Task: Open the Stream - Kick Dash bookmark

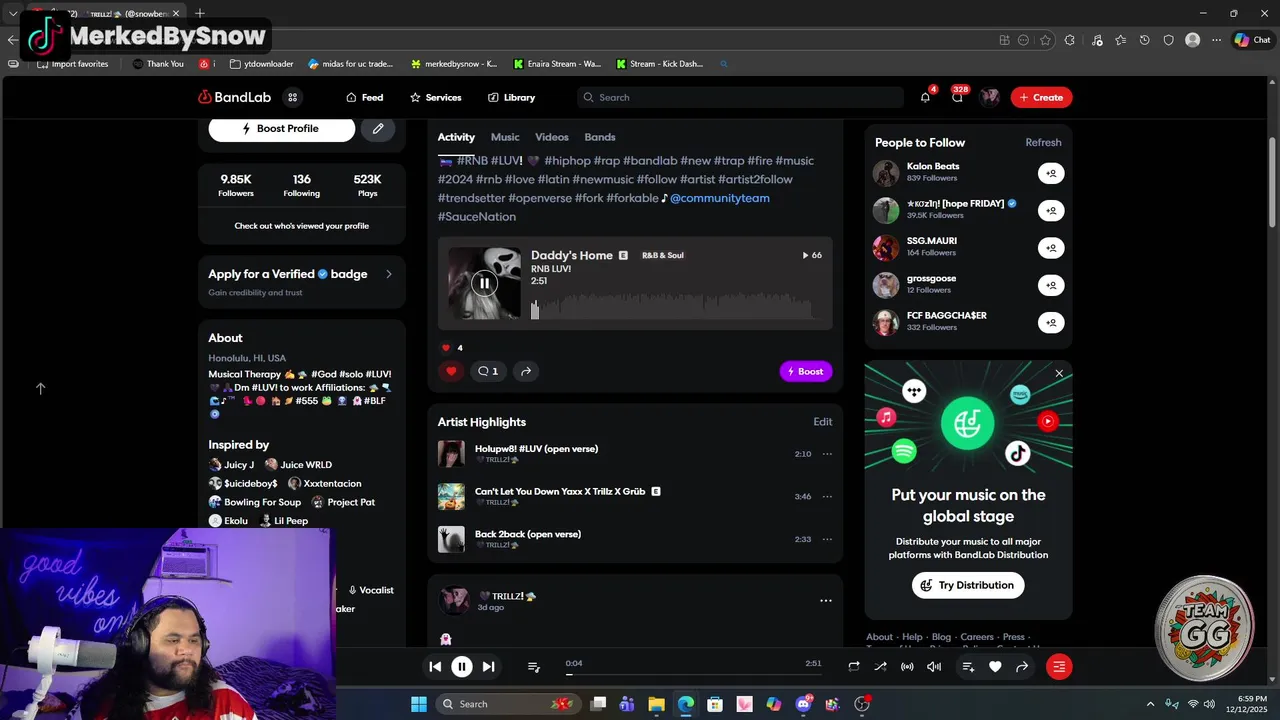Action: 659,64
